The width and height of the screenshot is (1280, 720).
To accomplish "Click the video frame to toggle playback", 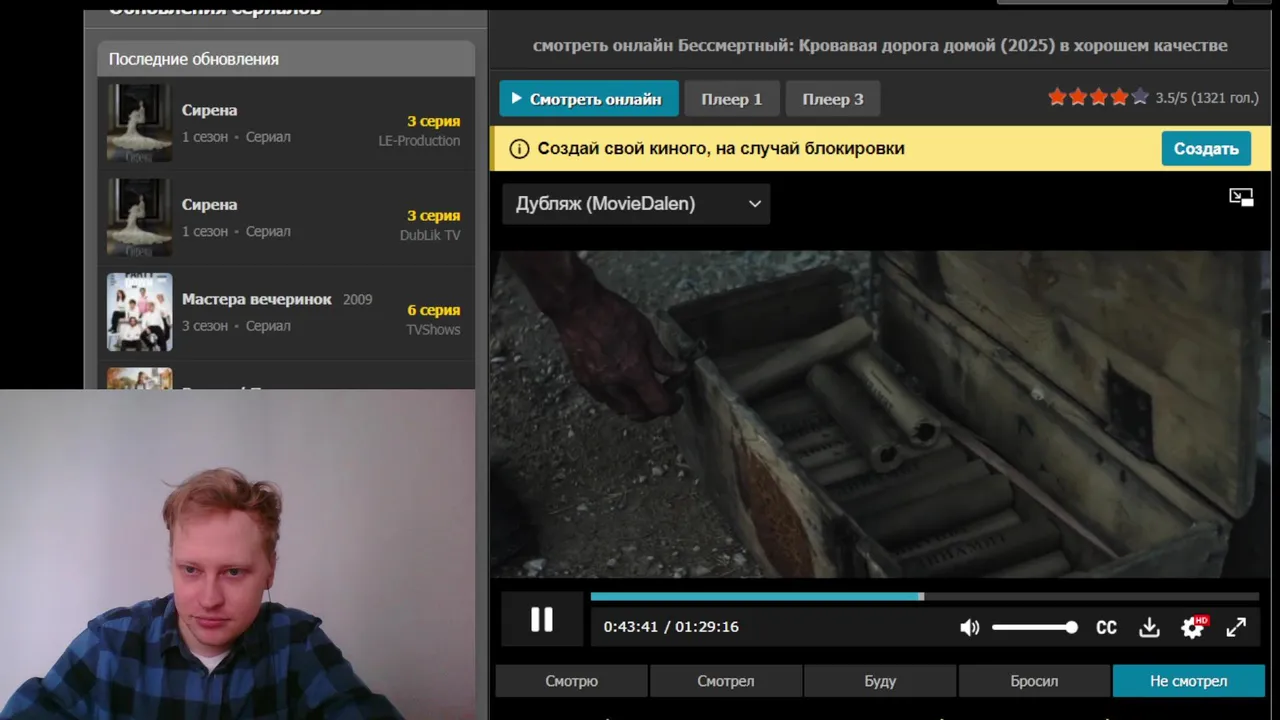I will pyautogui.click(x=880, y=413).
